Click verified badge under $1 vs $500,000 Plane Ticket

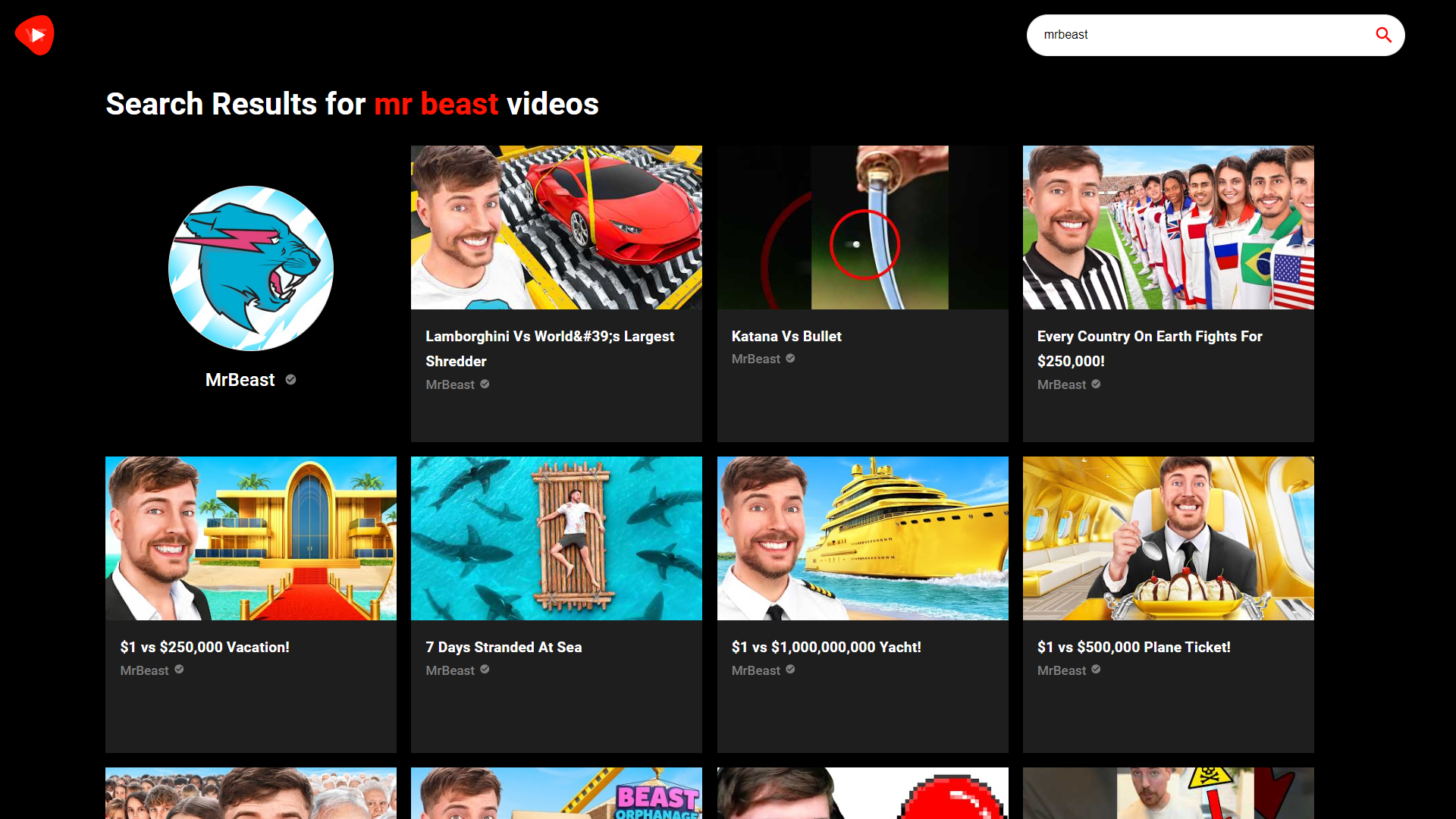click(1096, 670)
